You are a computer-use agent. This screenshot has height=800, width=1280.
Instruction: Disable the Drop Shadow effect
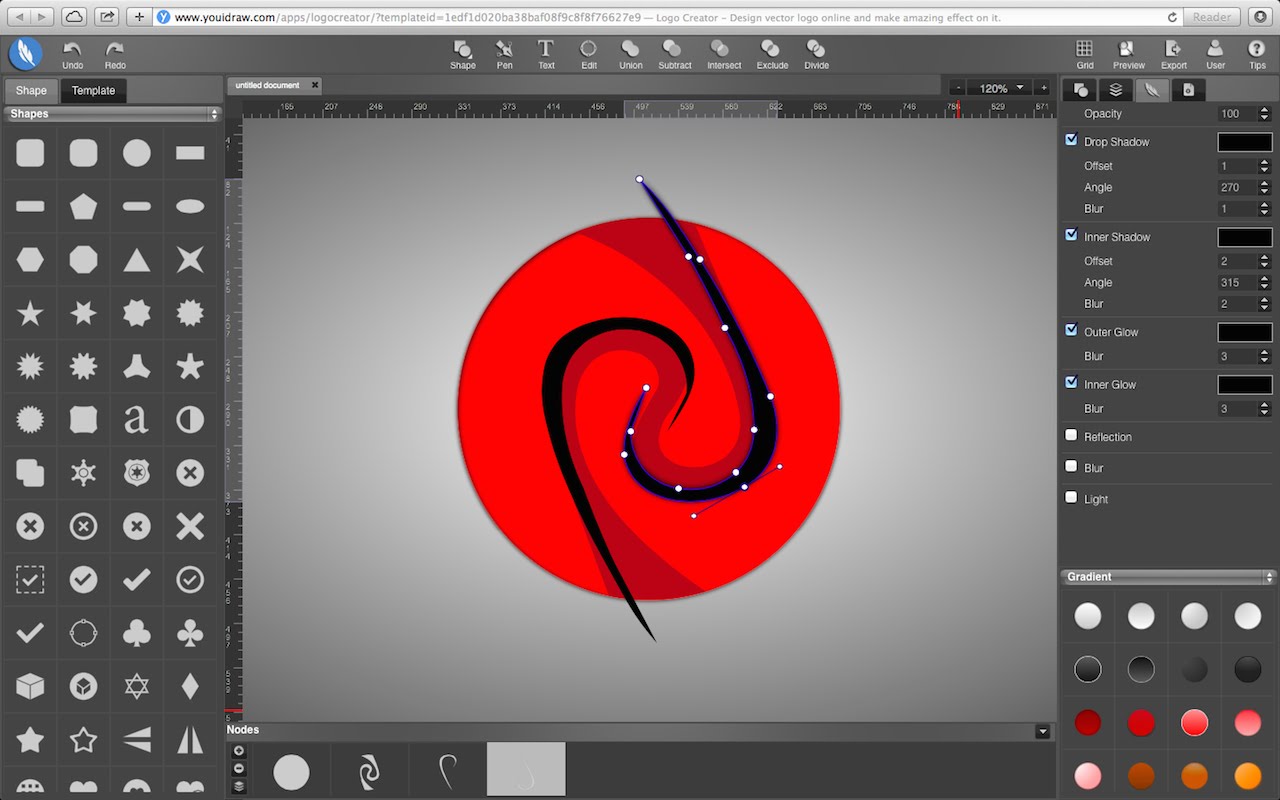point(1071,139)
